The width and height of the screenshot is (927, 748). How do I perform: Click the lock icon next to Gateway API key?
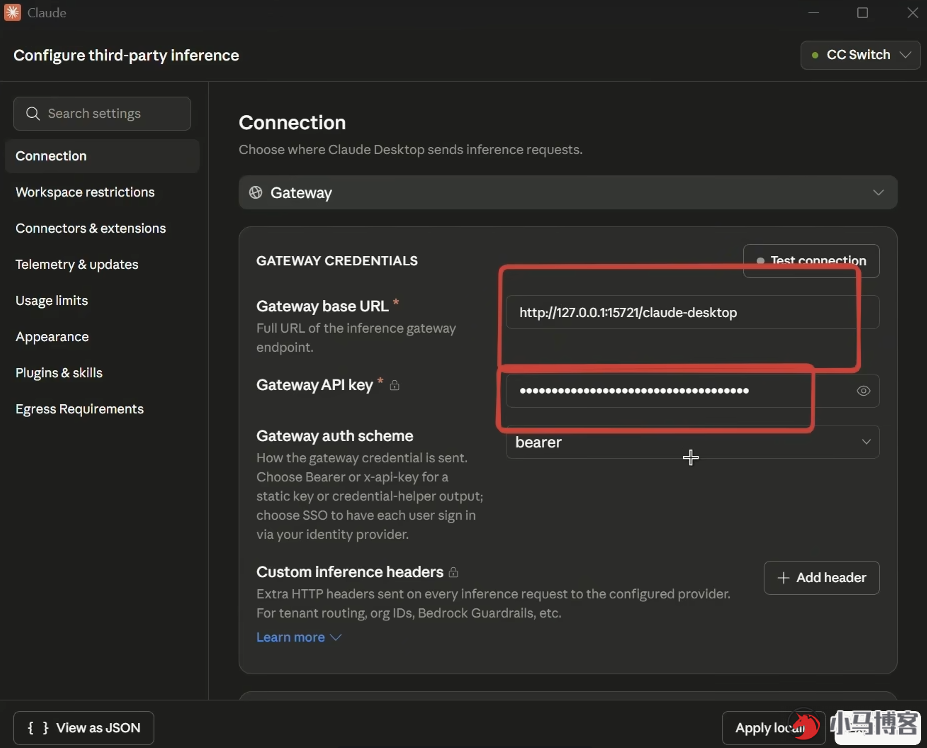(395, 386)
